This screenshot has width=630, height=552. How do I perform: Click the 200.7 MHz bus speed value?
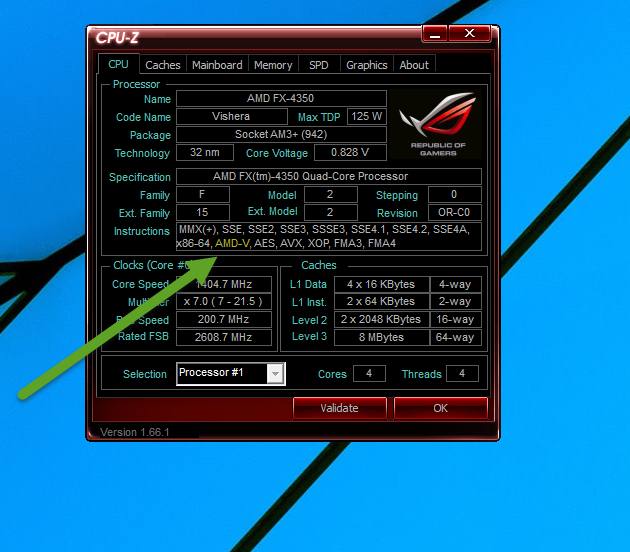[x=224, y=320]
